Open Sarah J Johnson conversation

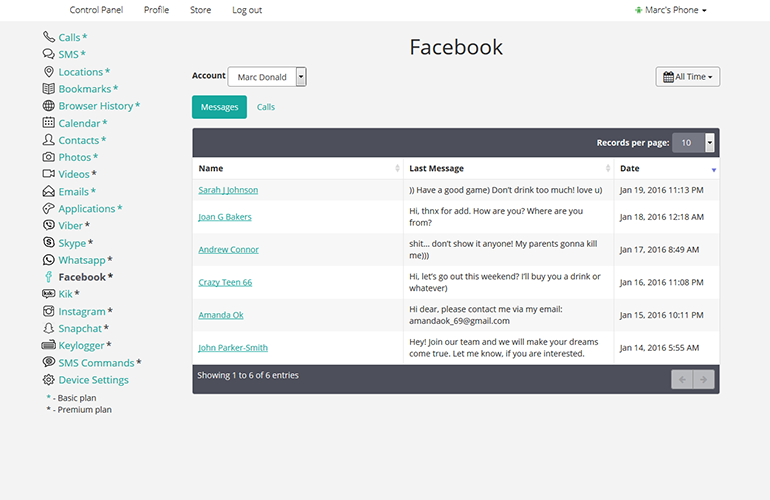[x=228, y=190]
